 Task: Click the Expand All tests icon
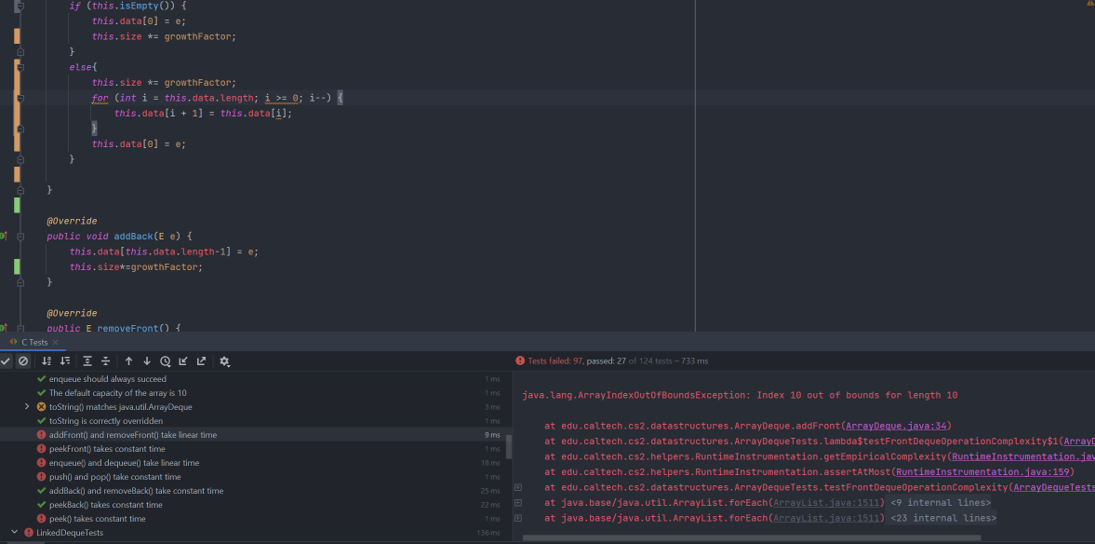click(x=88, y=361)
